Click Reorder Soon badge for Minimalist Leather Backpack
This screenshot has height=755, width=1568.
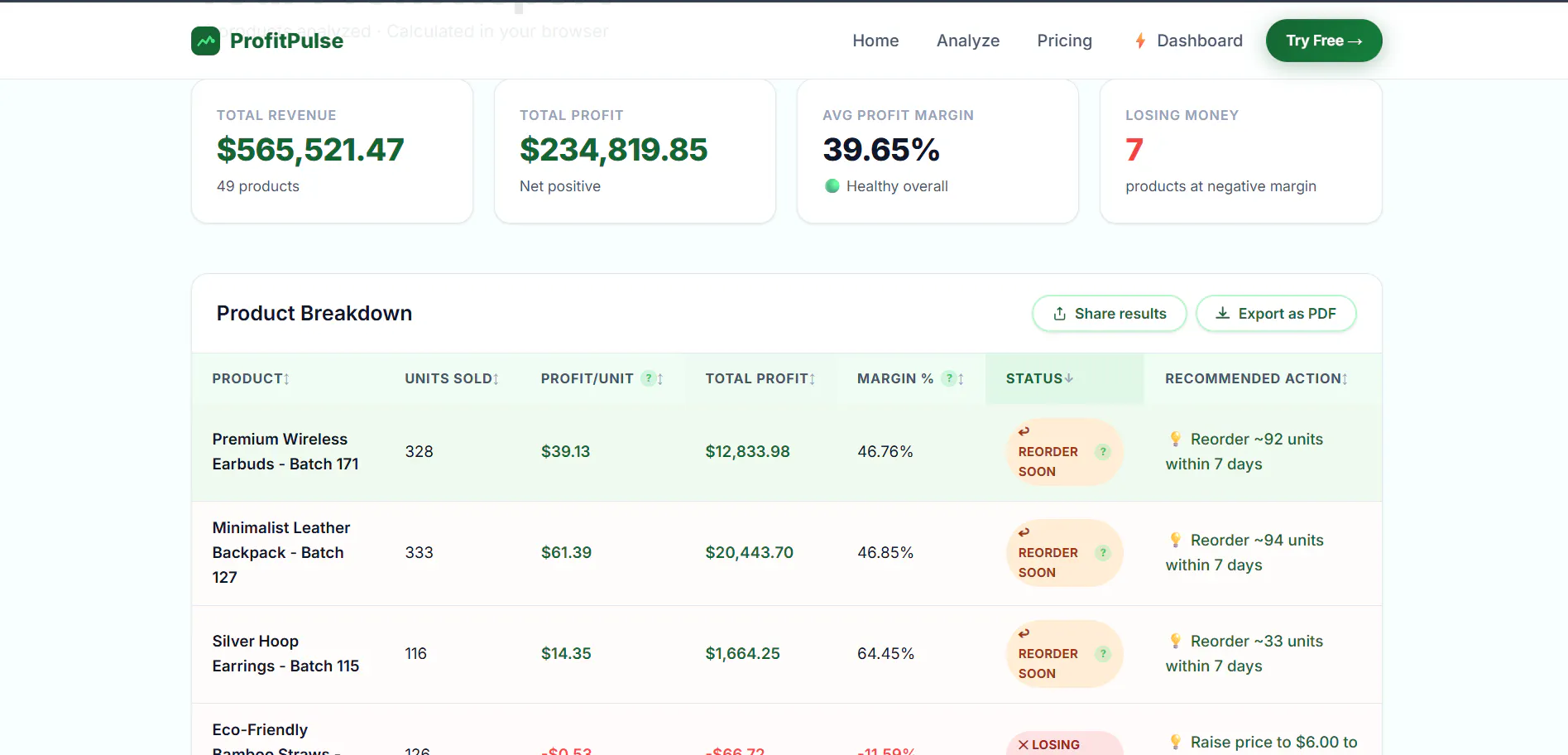[x=1064, y=553]
